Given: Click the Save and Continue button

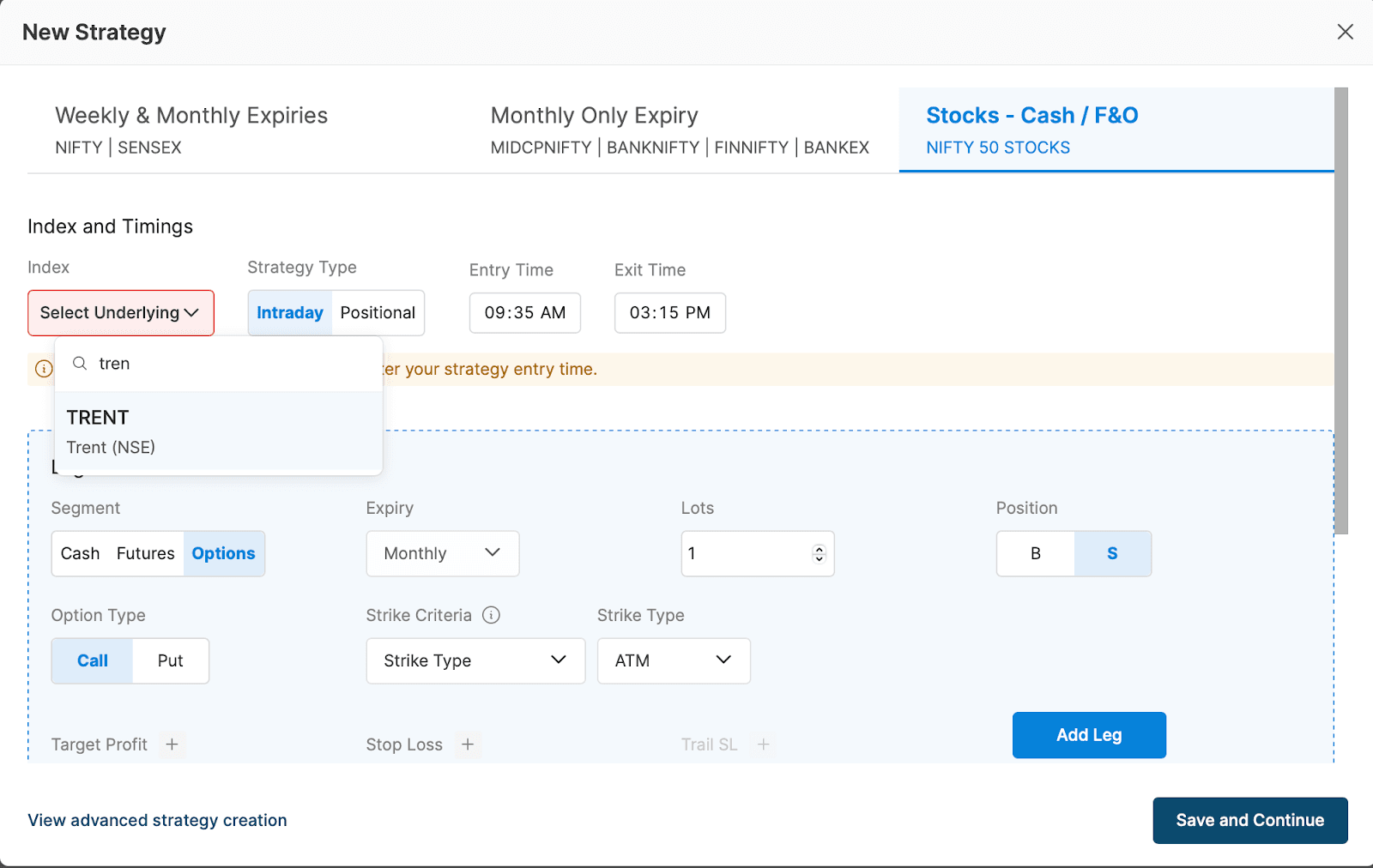Looking at the screenshot, I should point(1249,820).
